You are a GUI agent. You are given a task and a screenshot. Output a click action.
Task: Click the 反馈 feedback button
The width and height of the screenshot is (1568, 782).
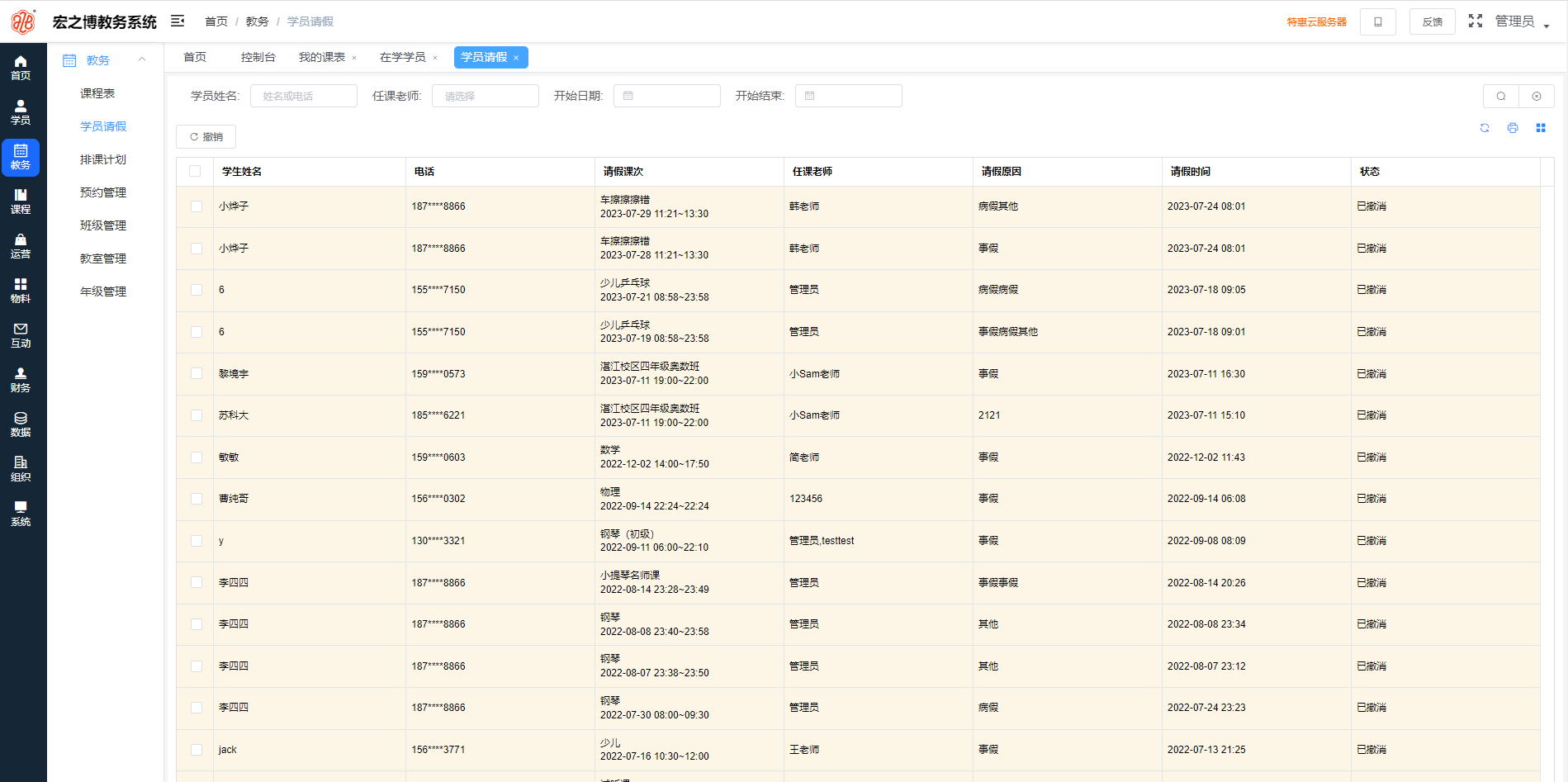[x=1433, y=21]
